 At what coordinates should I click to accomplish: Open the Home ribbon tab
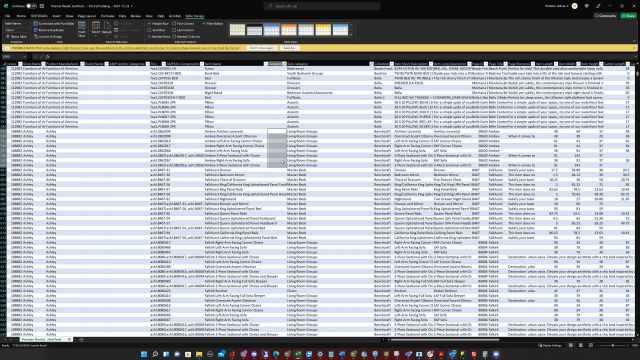21,16
